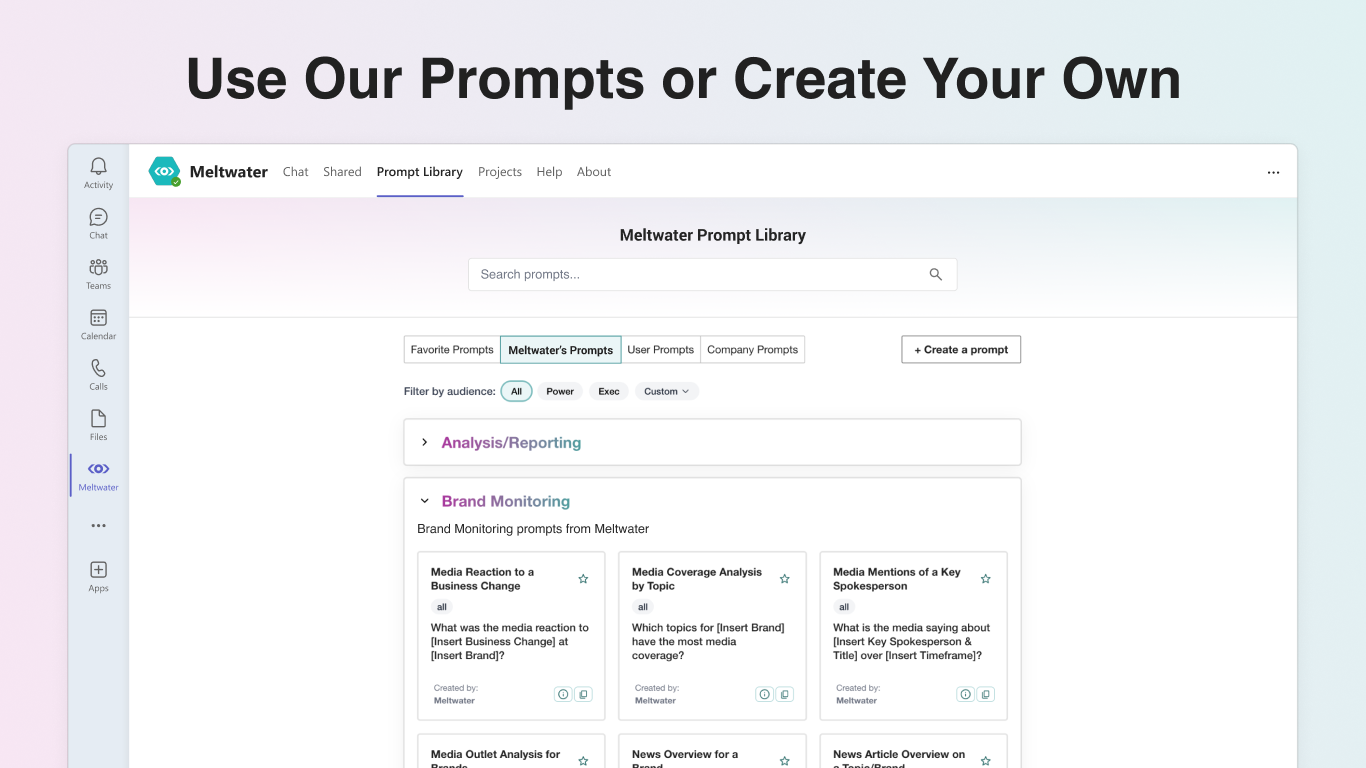The width and height of the screenshot is (1366, 768).
Task: Open Teams from the left sidebar
Action: [x=97, y=272]
